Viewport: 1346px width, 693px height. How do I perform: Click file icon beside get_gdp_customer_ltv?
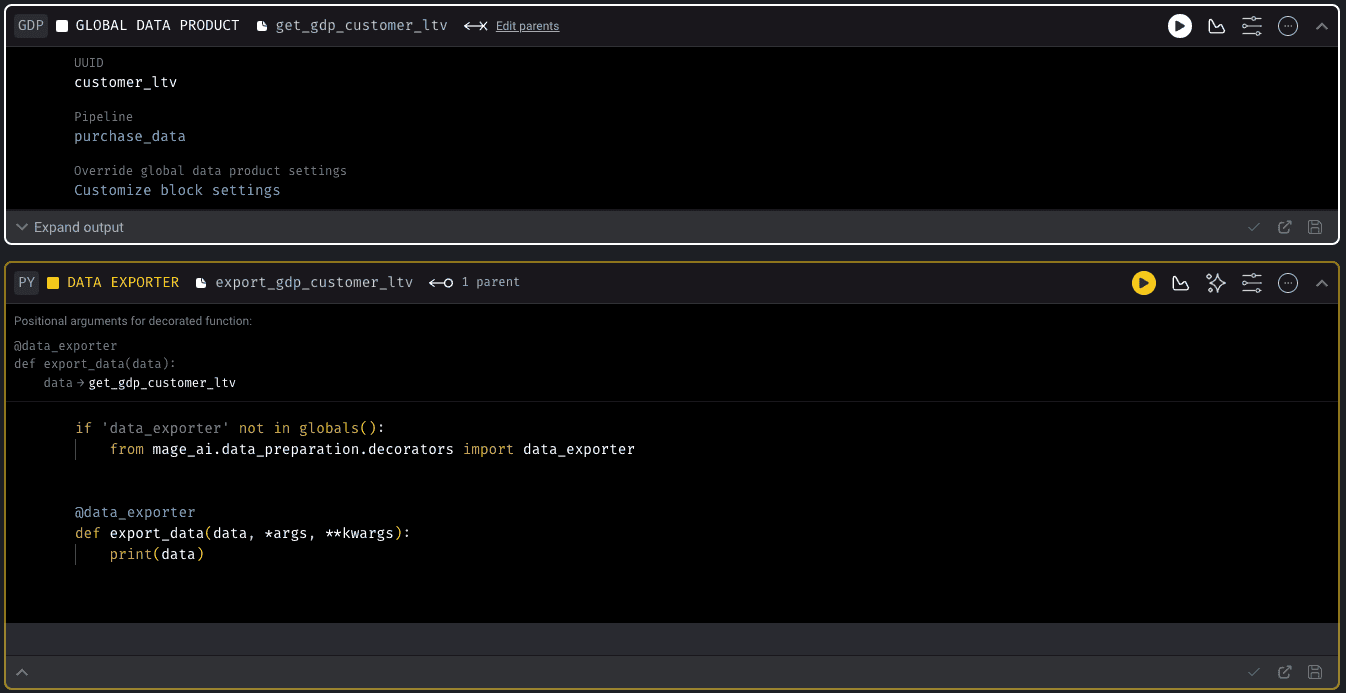pos(262,26)
